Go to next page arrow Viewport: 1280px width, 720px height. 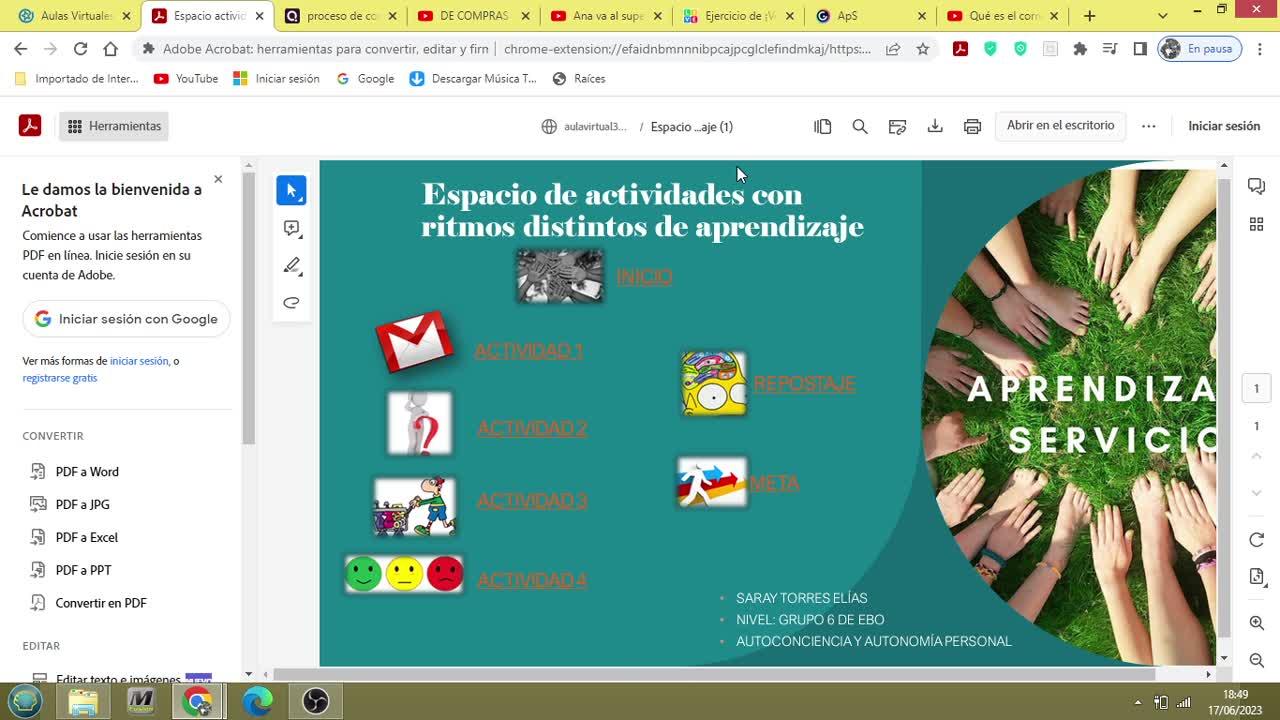coord(1257,493)
